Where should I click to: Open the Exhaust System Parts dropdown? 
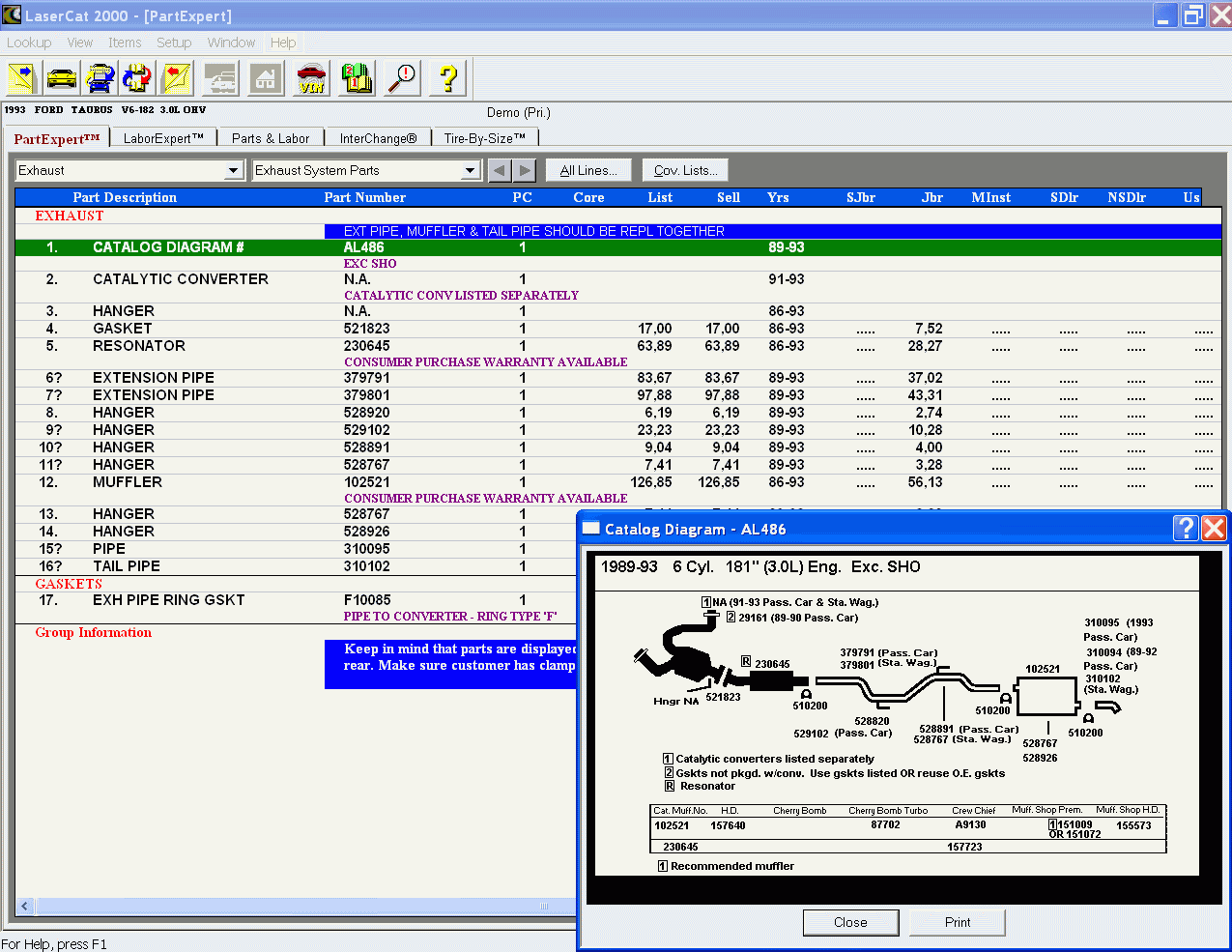[x=470, y=171]
